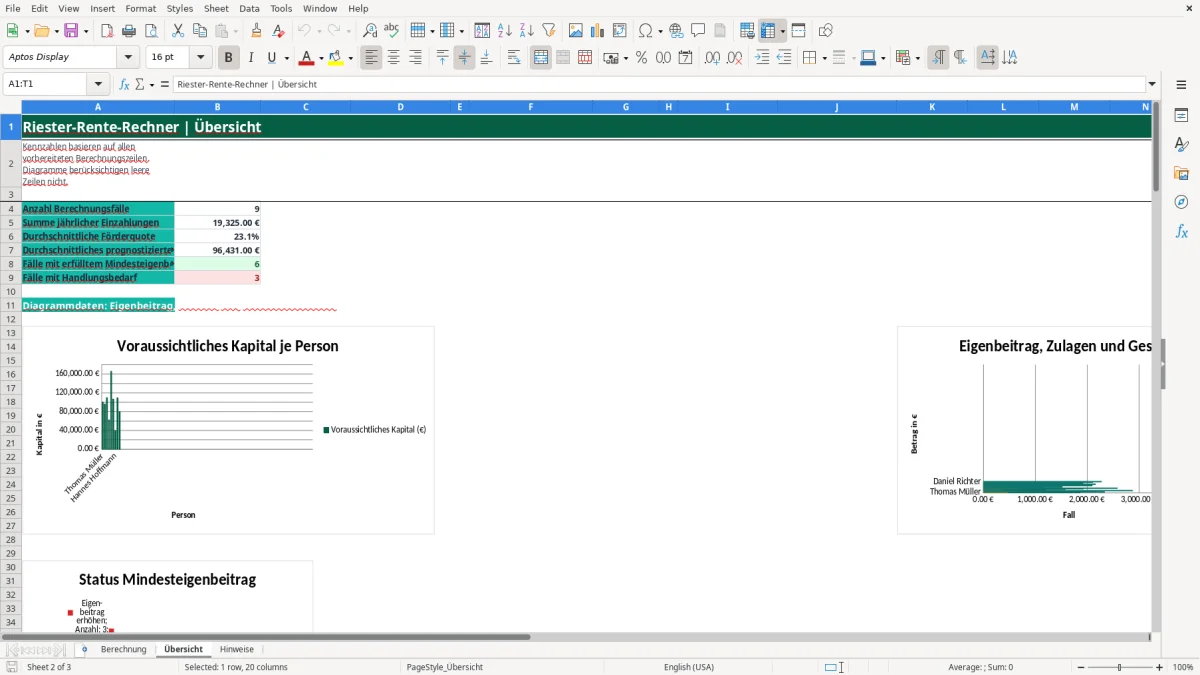Click the PageStyle_Übersicht status entry
Viewport: 1200px width, 675px height.
pyautogui.click(x=445, y=667)
